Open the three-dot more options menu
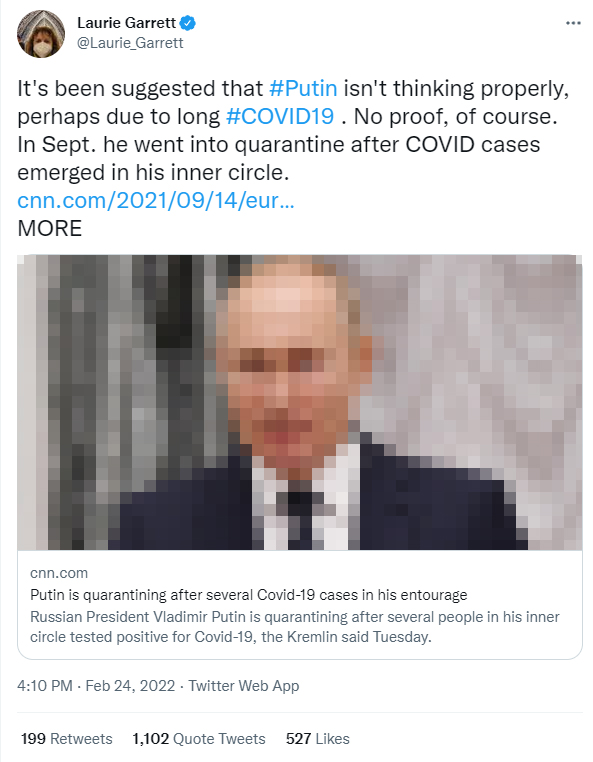593x762 pixels. pyautogui.click(x=573, y=23)
